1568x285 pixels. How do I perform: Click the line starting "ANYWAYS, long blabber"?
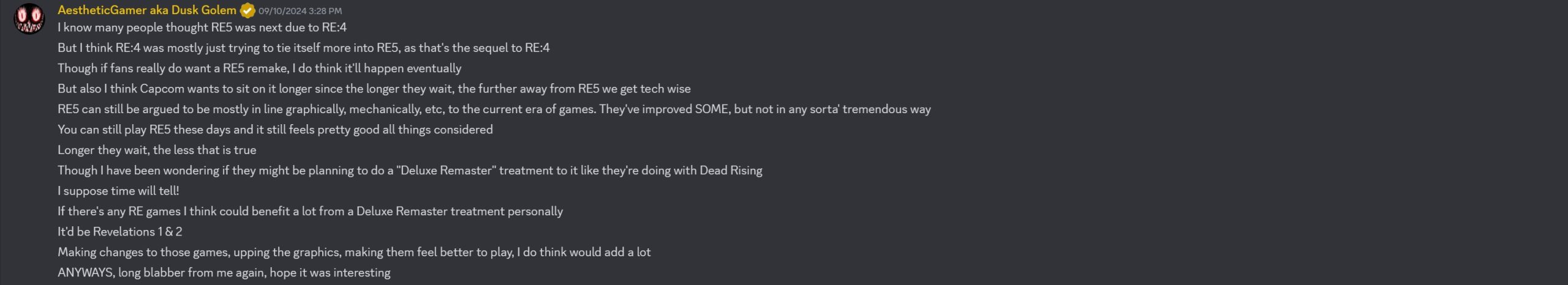click(224, 273)
